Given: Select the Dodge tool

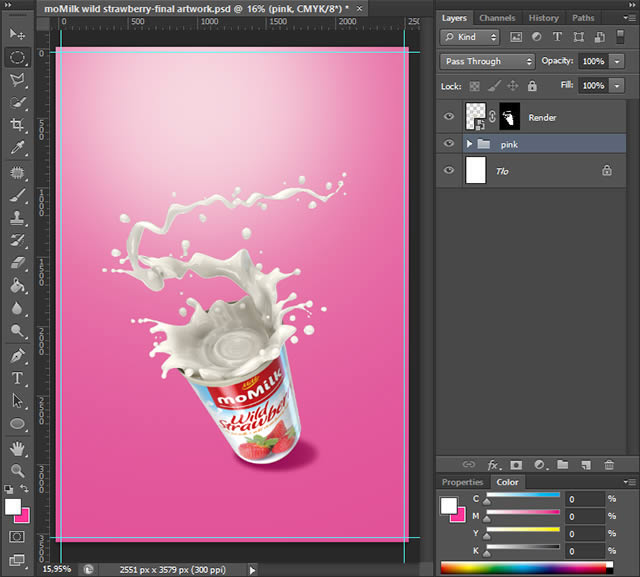Looking at the screenshot, I should [x=17, y=331].
